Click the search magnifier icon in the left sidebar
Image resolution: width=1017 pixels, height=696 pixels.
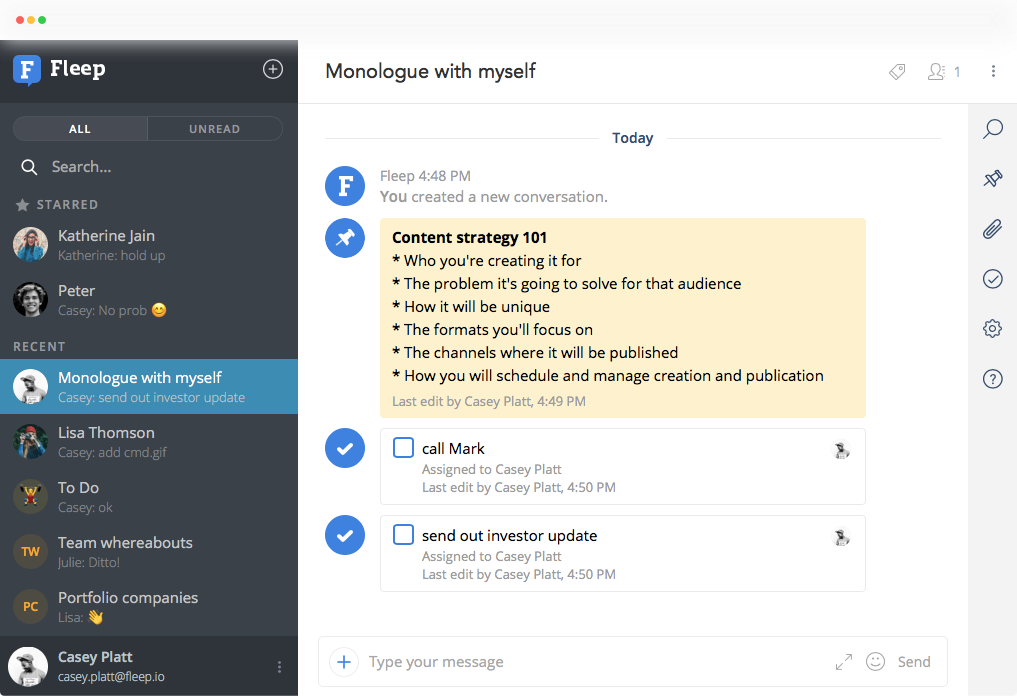29,167
